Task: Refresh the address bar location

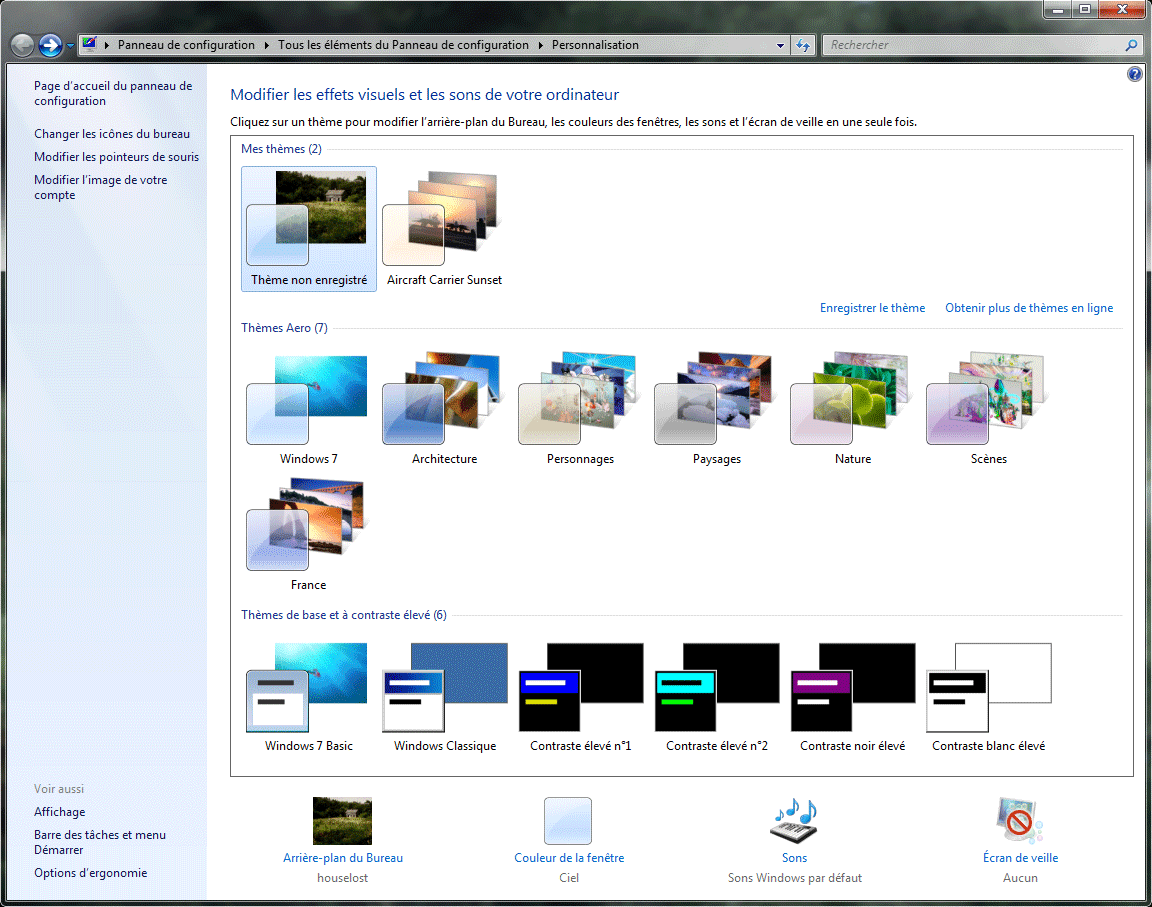Action: pyautogui.click(x=802, y=46)
